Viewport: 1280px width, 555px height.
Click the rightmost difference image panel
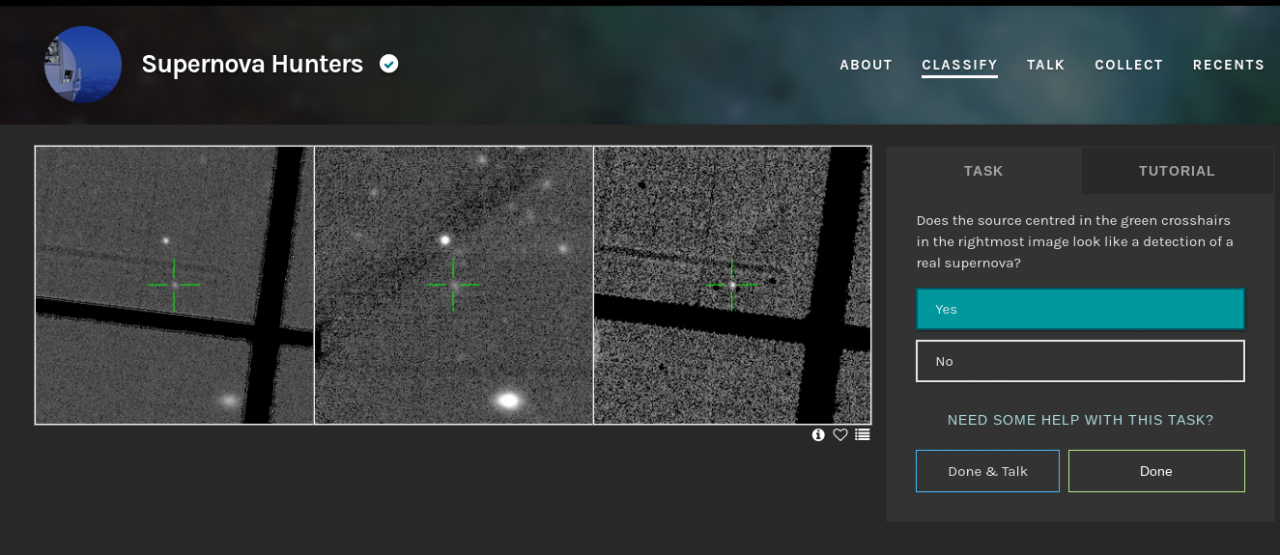732,285
